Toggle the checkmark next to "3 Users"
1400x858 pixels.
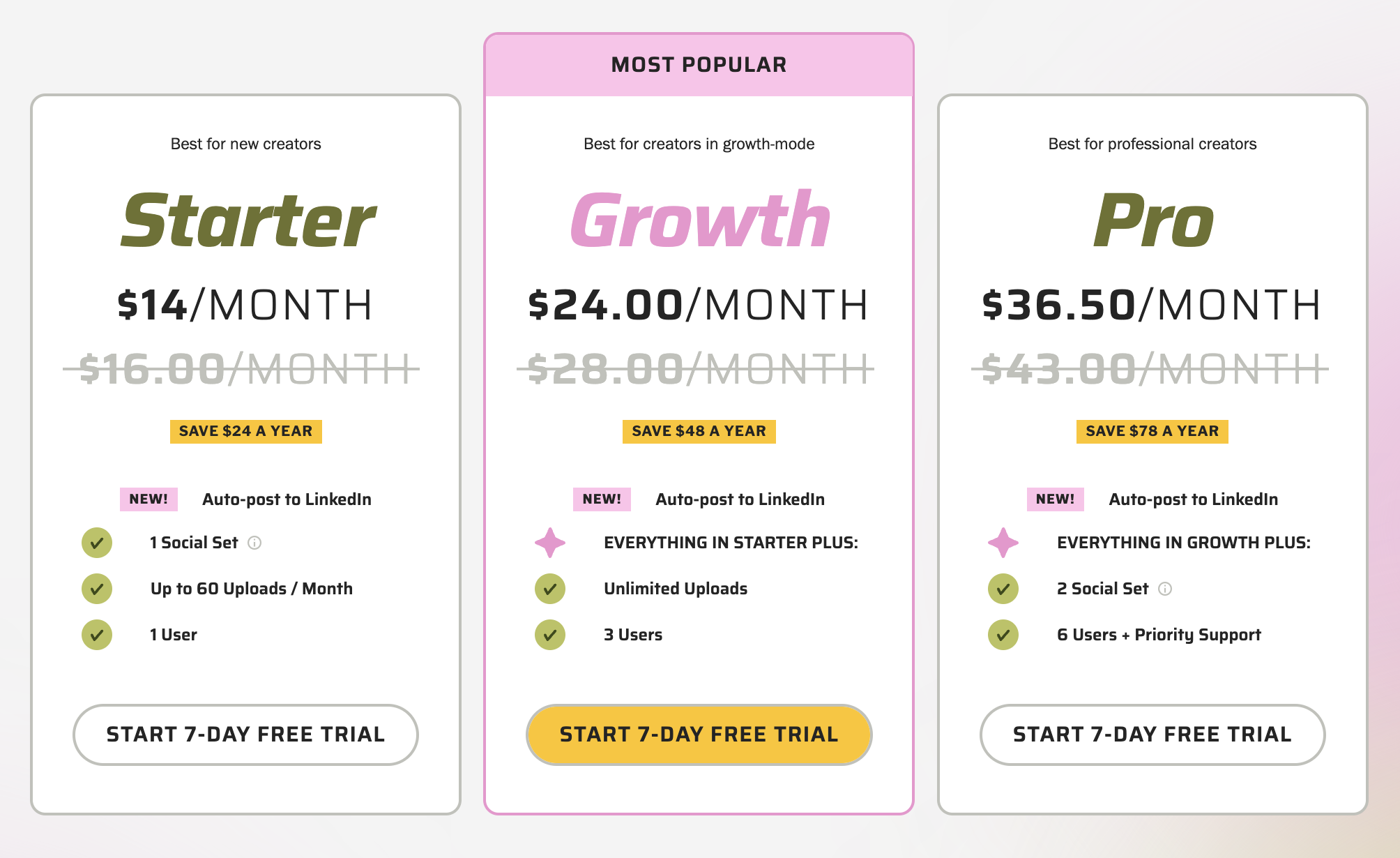[550, 635]
